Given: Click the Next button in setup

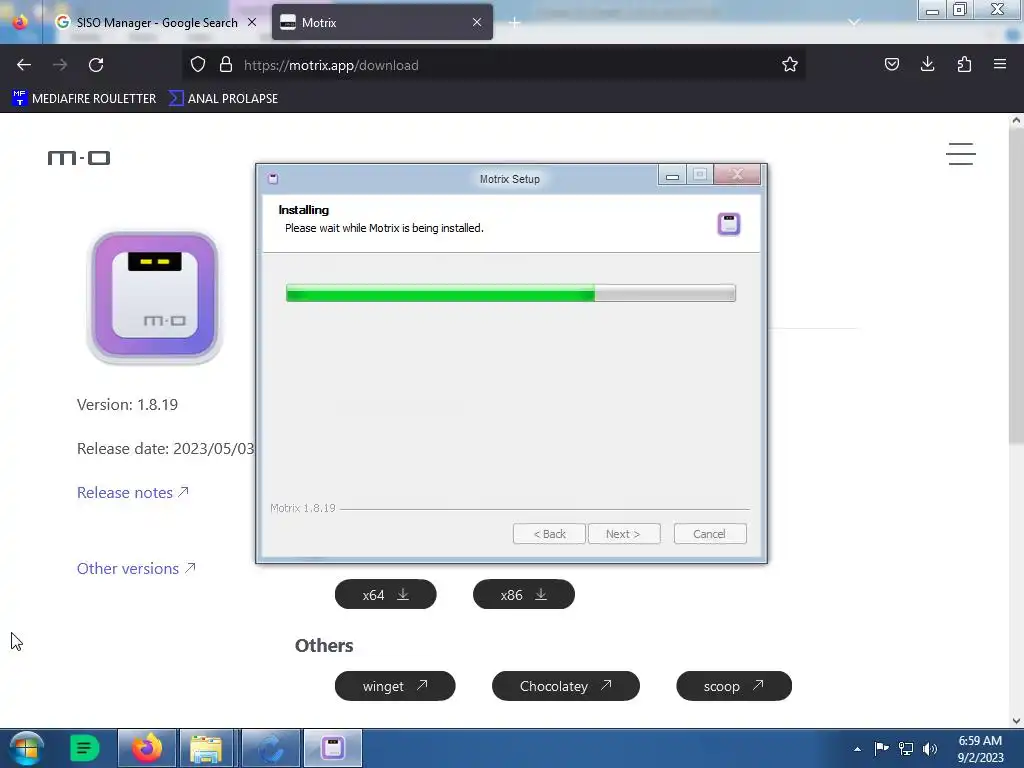Looking at the screenshot, I should [623, 534].
